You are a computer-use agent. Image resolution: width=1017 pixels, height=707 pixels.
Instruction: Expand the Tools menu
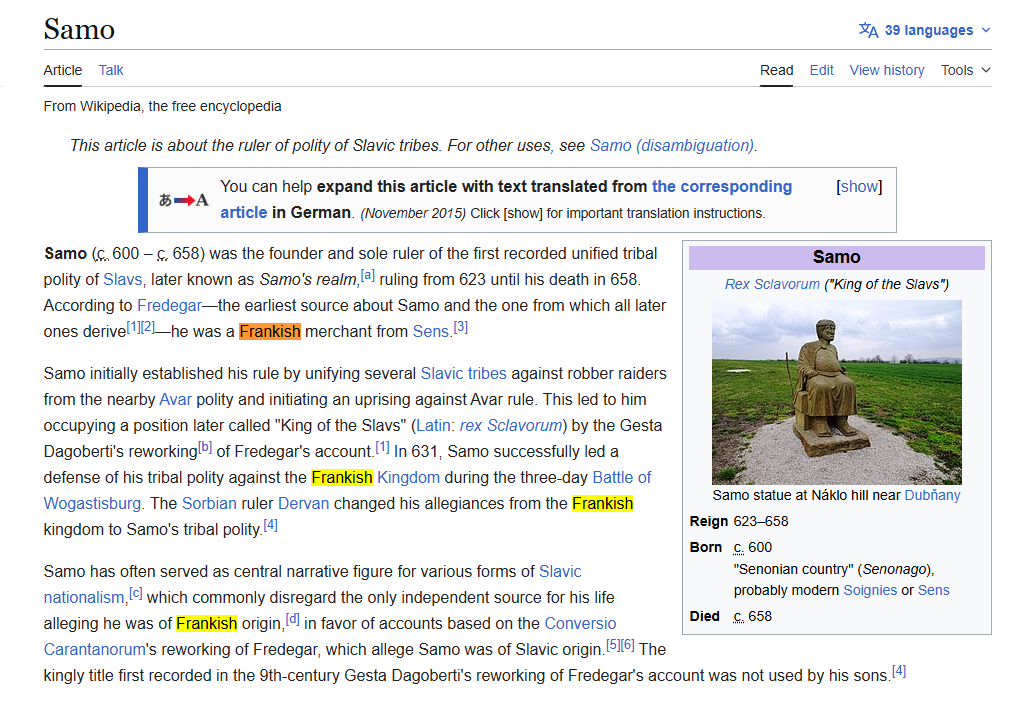click(x=965, y=70)
